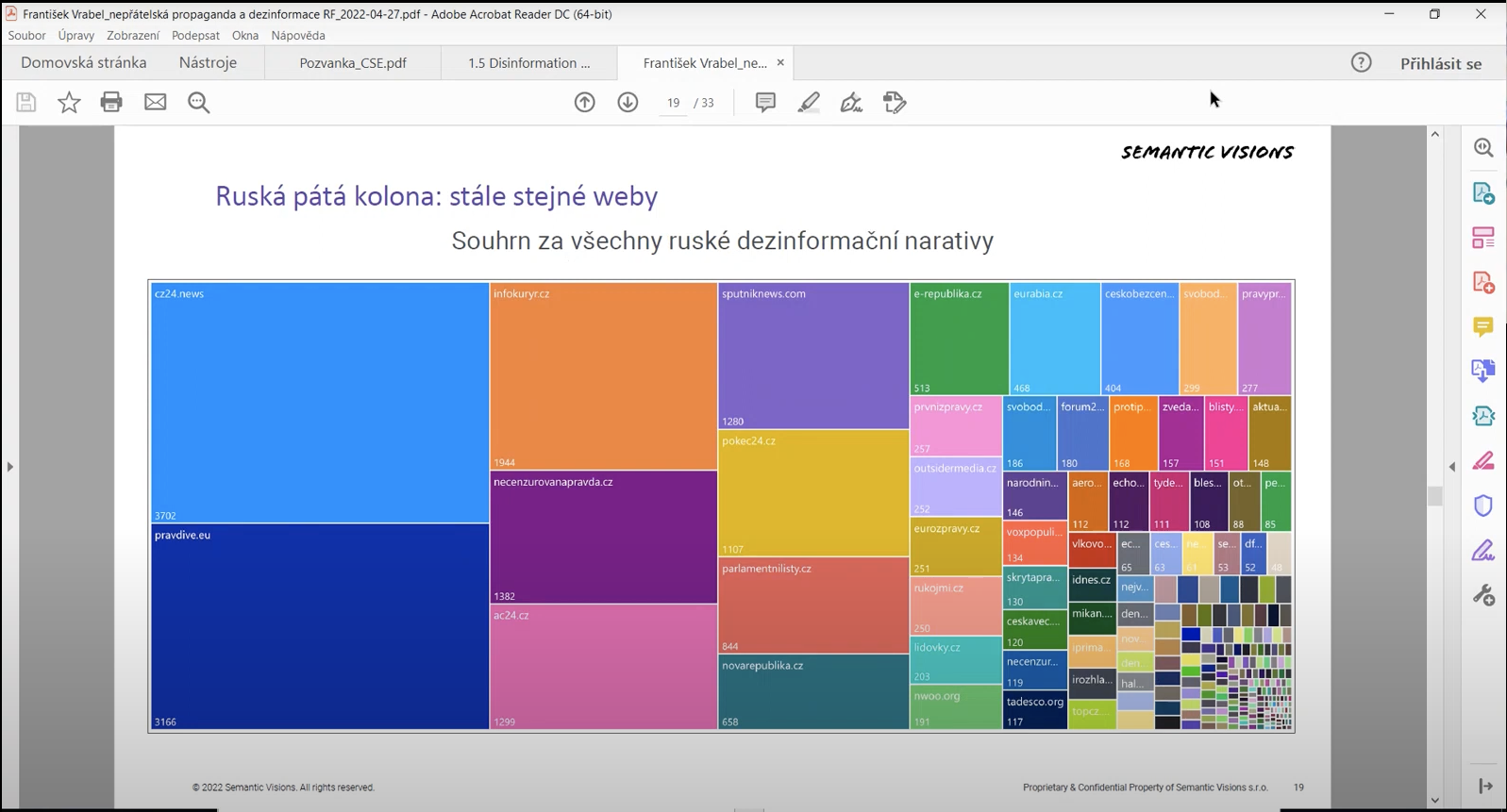Click the copyright footer text on the slide
The image size is (1507, 812).
coord(283,787)
